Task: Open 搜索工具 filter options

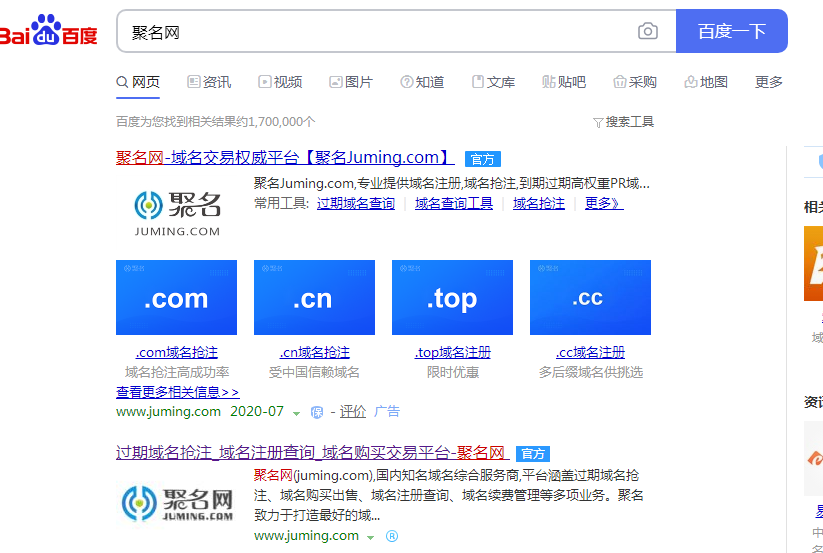Action: 624,122
